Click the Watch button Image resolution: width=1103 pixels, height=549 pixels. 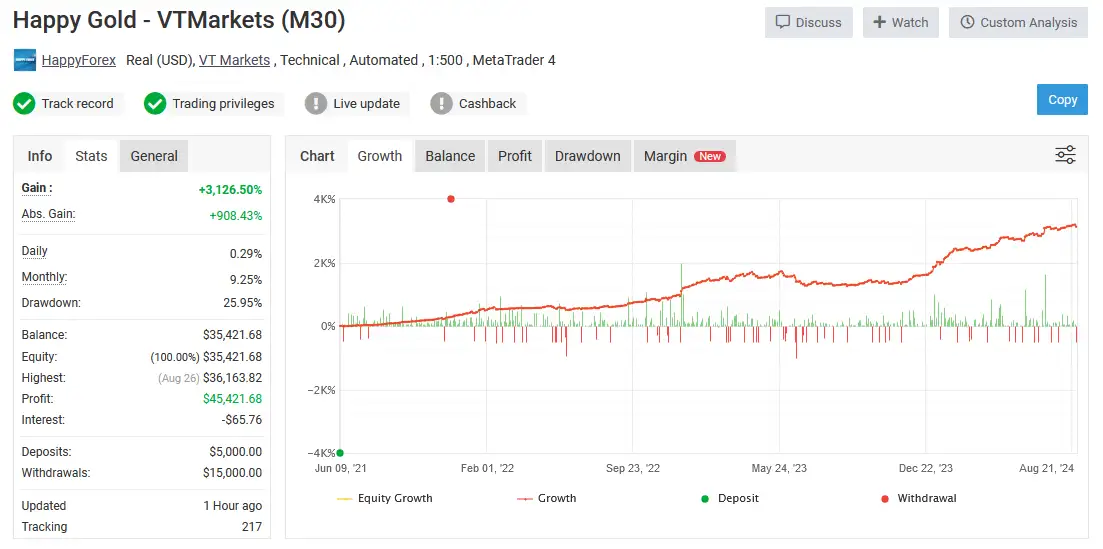(900, 22)
